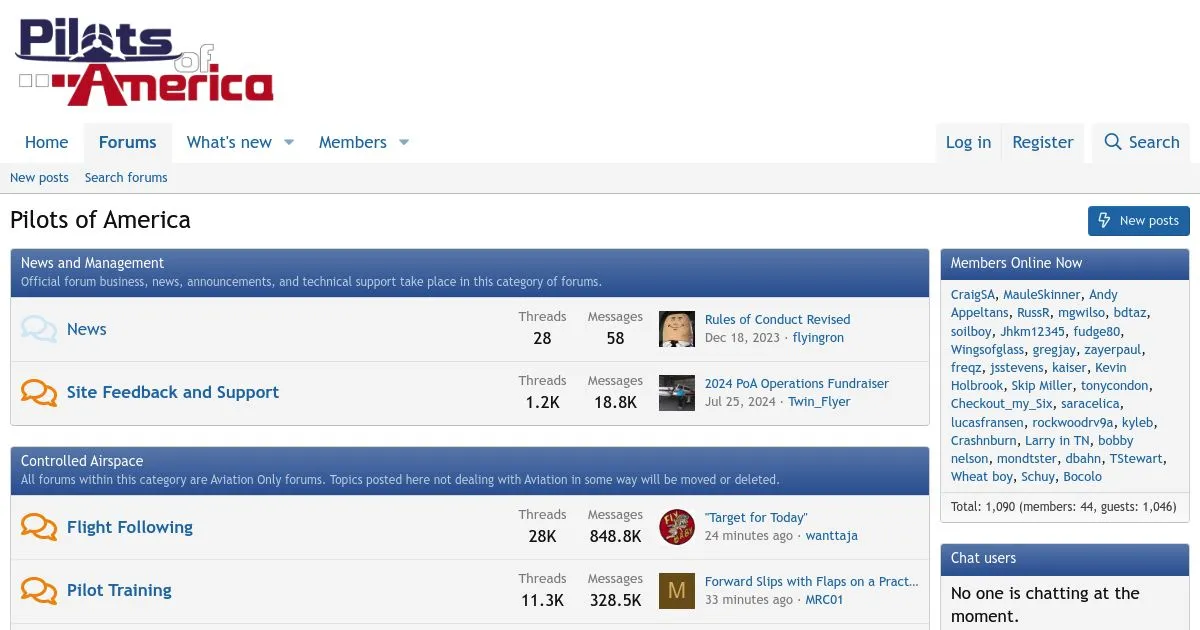Click the MRC01 letter M avatar
Image resolution: width=1200 pixels, height=630 pixels.
click(677, 591)
